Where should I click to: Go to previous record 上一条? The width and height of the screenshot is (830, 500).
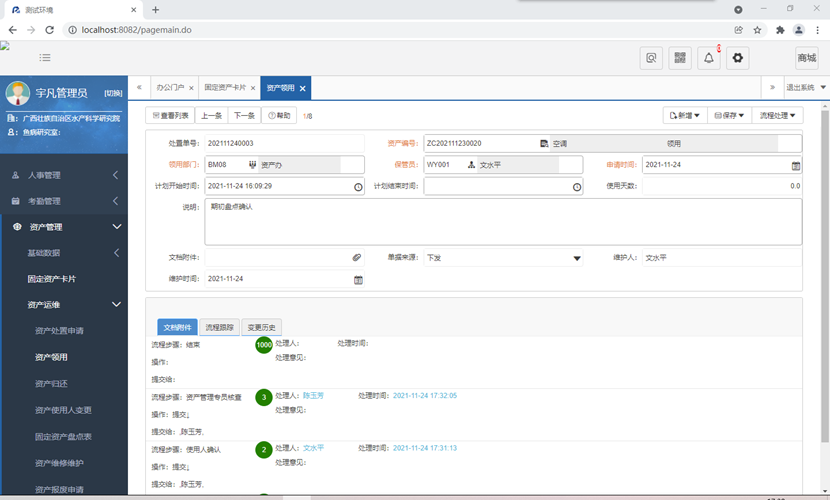tap(212, 115)
